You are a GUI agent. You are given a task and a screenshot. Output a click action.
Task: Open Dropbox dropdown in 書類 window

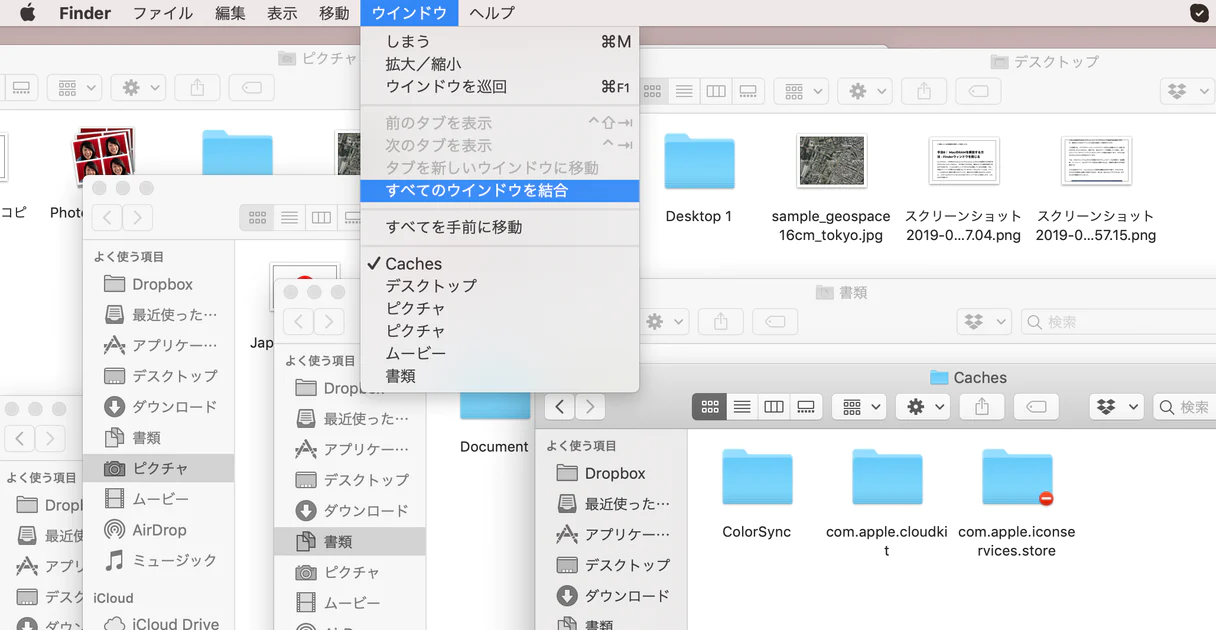click(985, 322)
